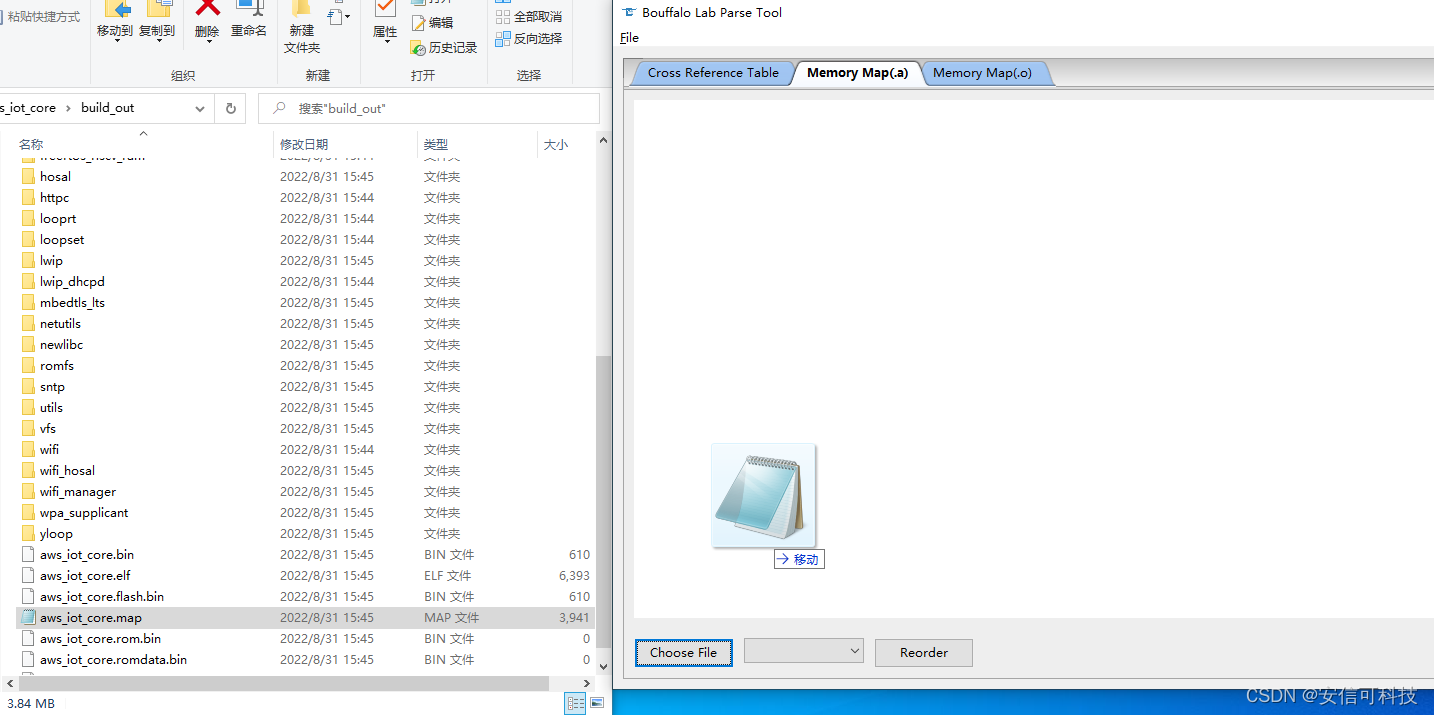This screenshot has width=1434, height=715.
Task: Click the Copy to (复制到) ribbon icon
Action: 157,20
